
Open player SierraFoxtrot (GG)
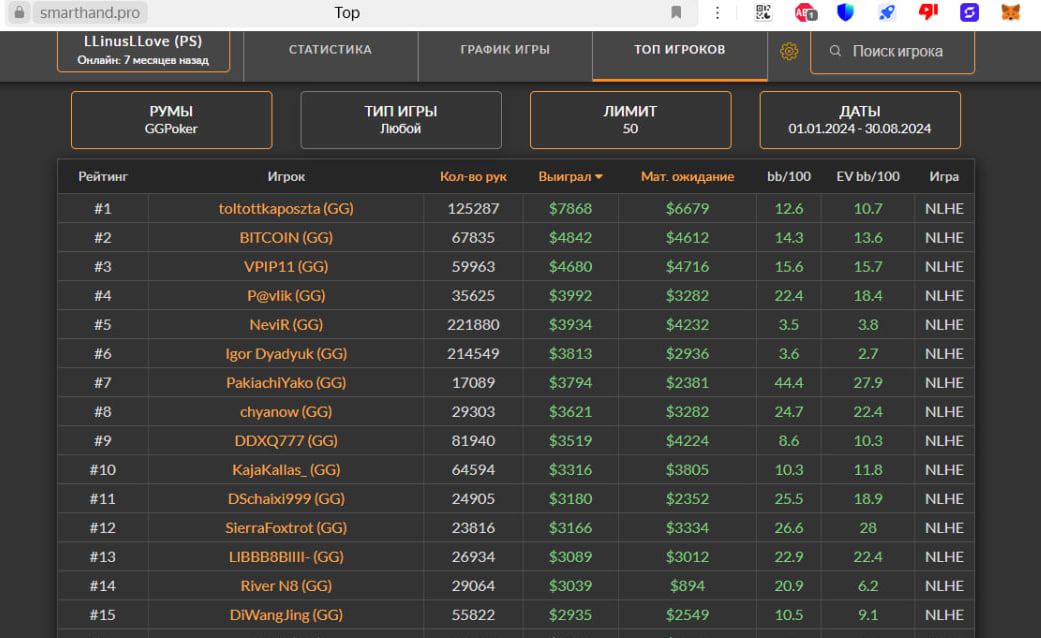click(x=286, y=528)
